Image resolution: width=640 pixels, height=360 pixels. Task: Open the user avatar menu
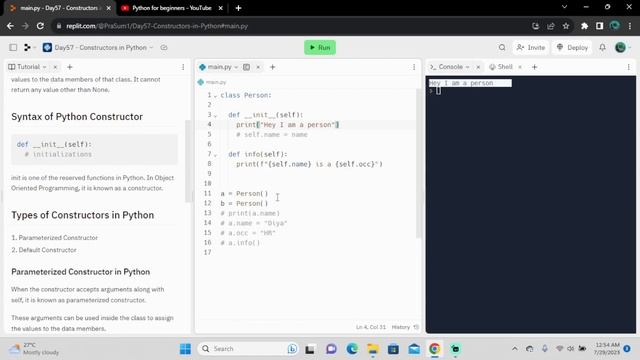click(x=620, y=47)
